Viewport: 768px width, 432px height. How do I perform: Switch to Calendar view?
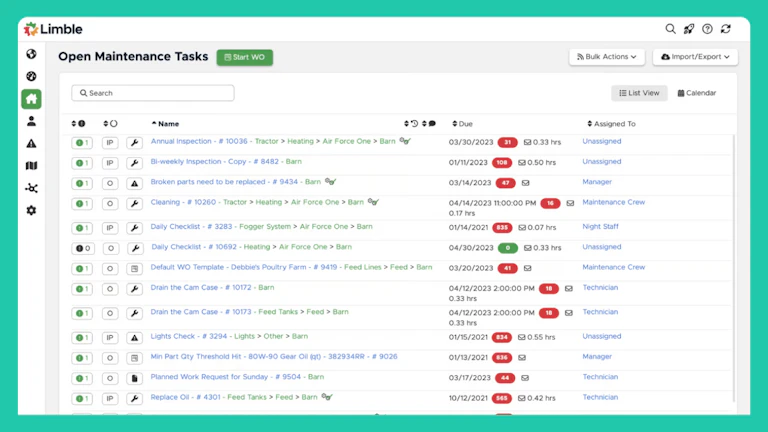click(697, 93)
